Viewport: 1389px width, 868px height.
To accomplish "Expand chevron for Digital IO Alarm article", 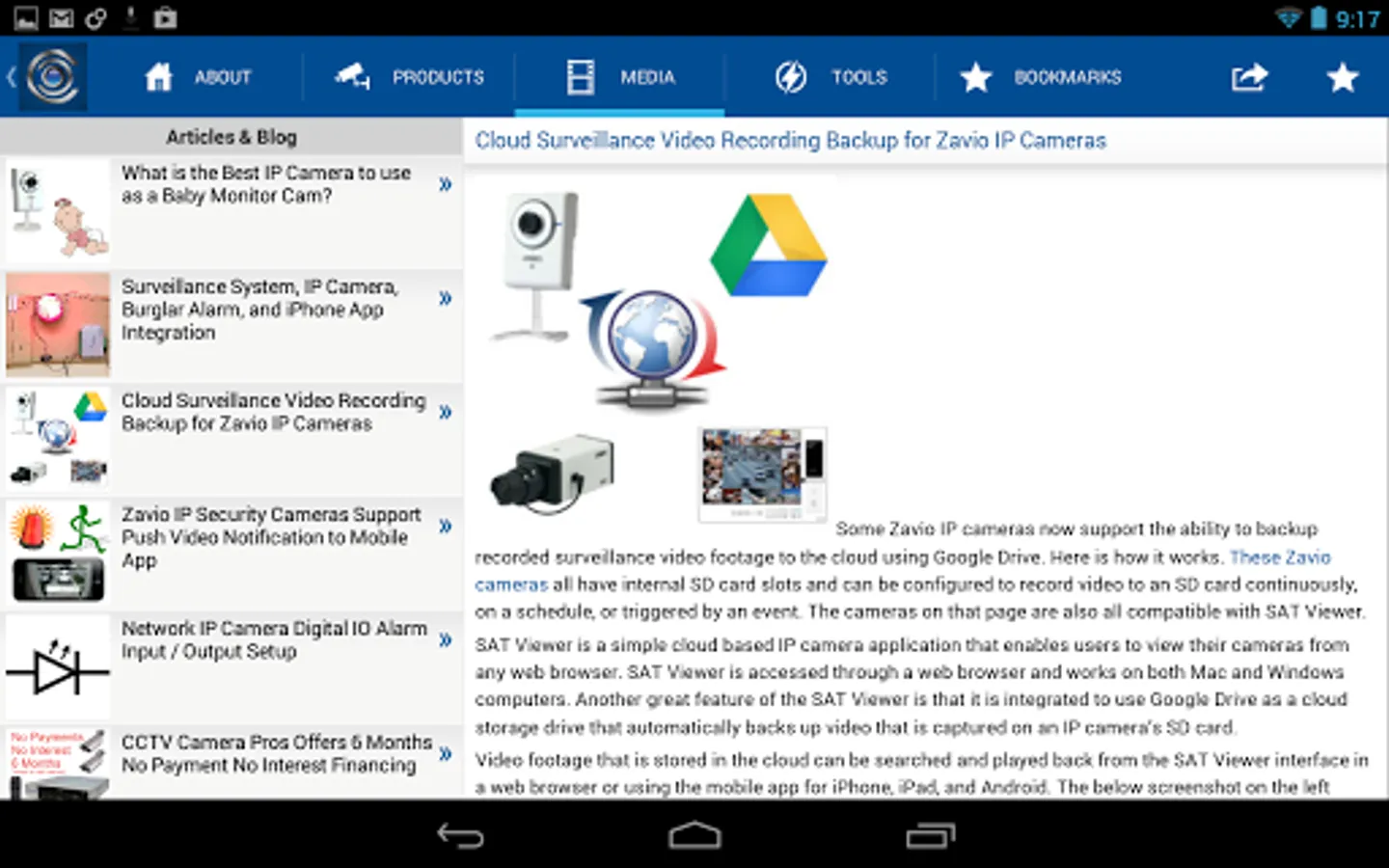I will (445, 639).
